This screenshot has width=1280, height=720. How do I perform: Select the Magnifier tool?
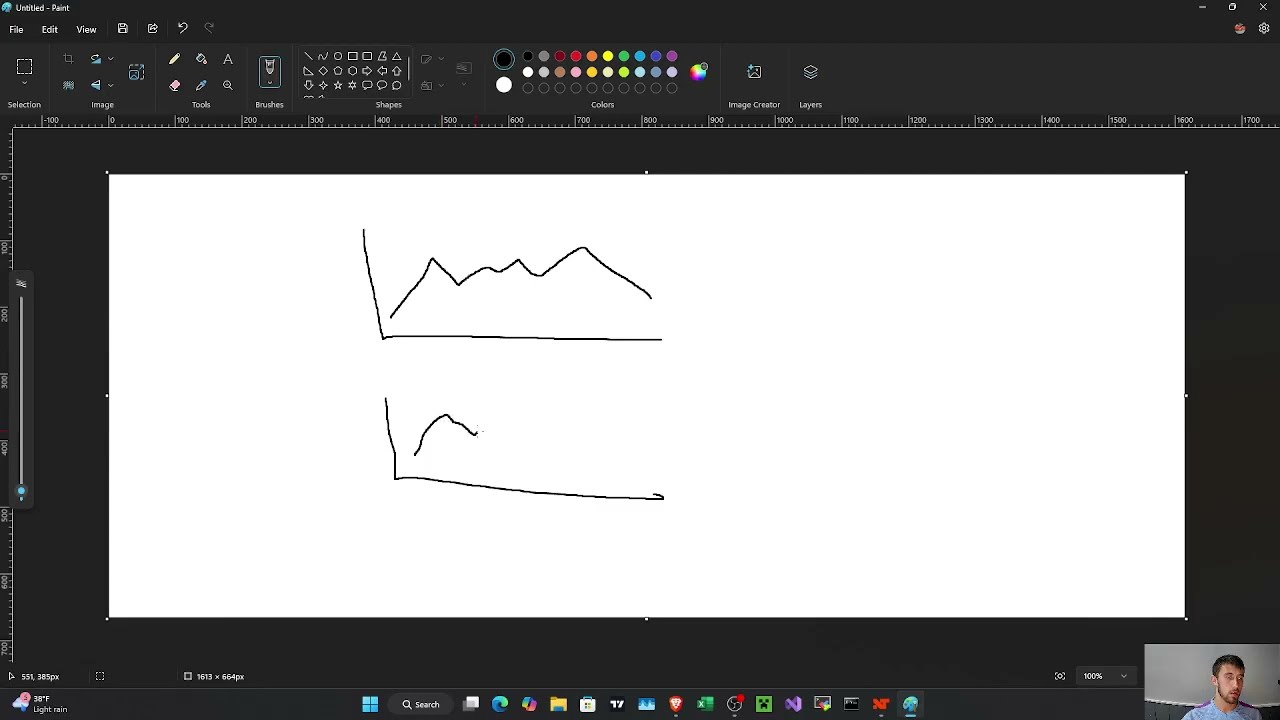pyautogui.click(x=228, y=86)
